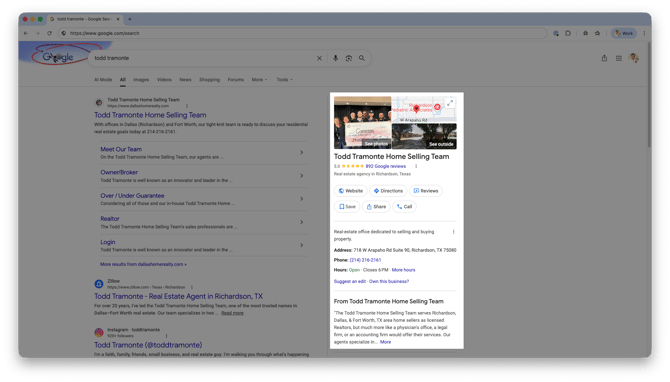Viewport: 670px width, 382px height.
Task: Open the three-dot menu beside the Google reviews count
Action: point(416,166)
